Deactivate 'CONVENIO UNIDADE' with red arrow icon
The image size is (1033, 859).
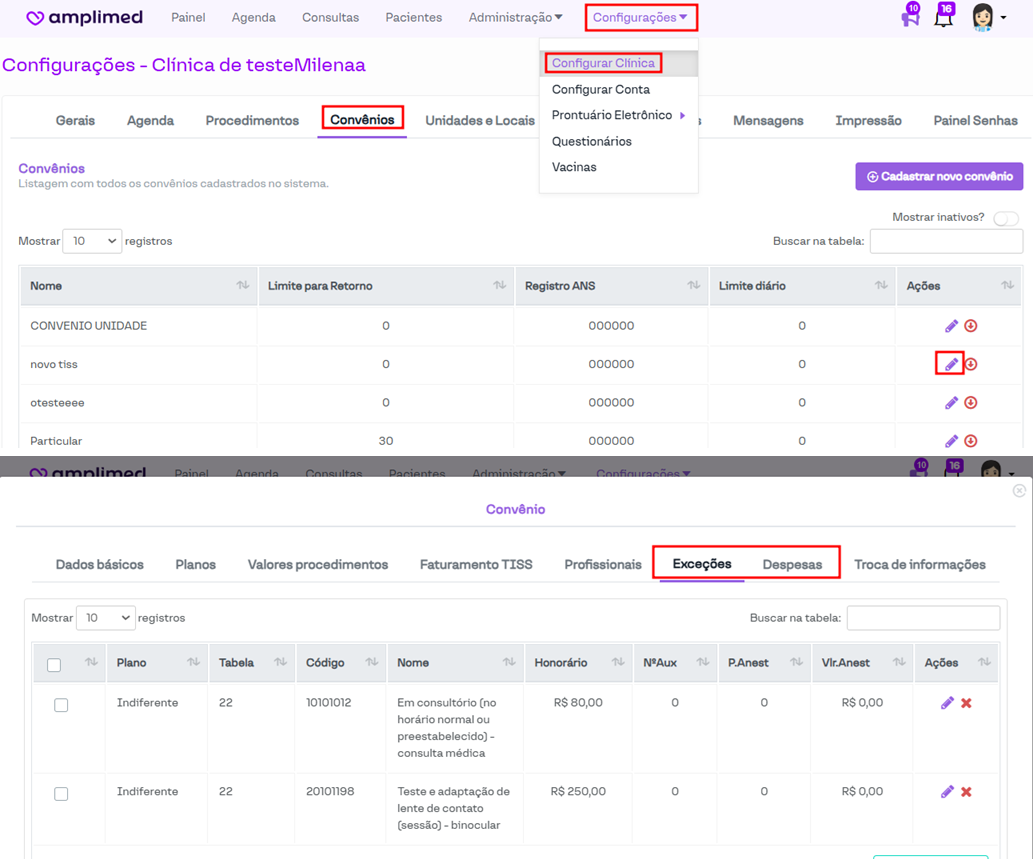click(x=970, y=326)
